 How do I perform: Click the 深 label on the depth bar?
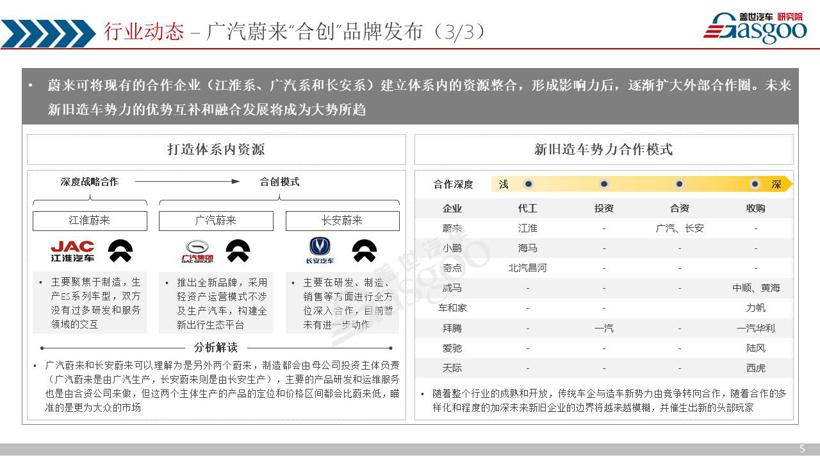[777, 184]
